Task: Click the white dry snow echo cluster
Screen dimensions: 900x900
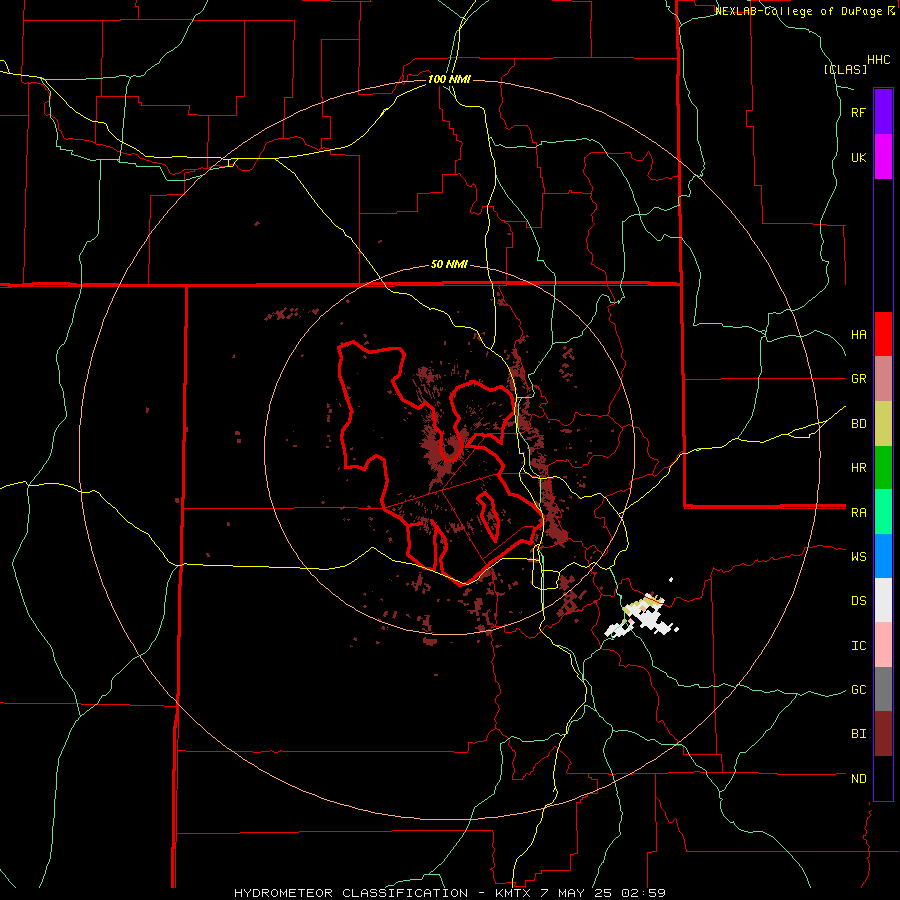Action: pos(649,619)
